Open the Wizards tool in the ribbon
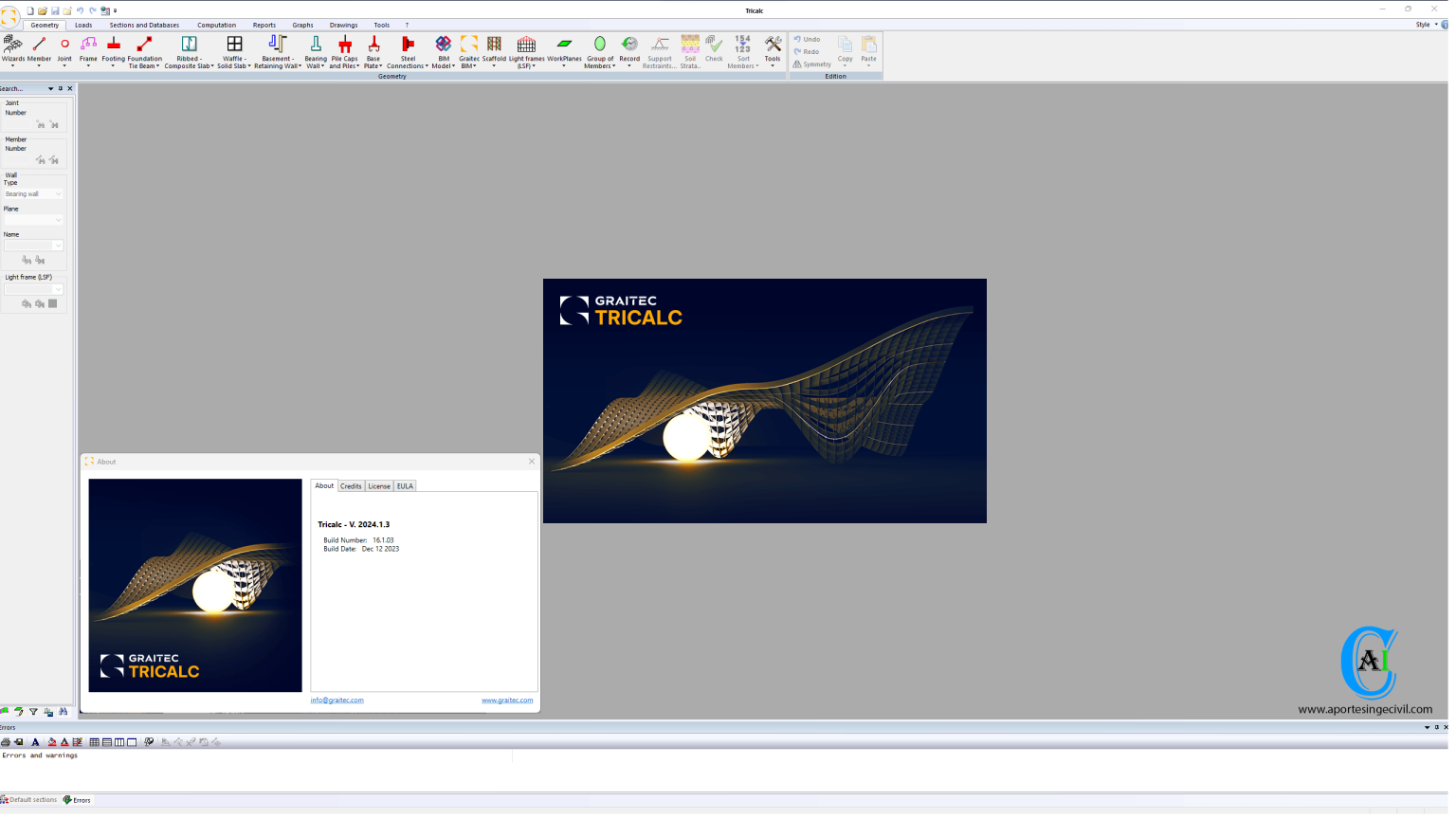The width and height of the screenshot is (1456, 819). click(x=13, y=50)
